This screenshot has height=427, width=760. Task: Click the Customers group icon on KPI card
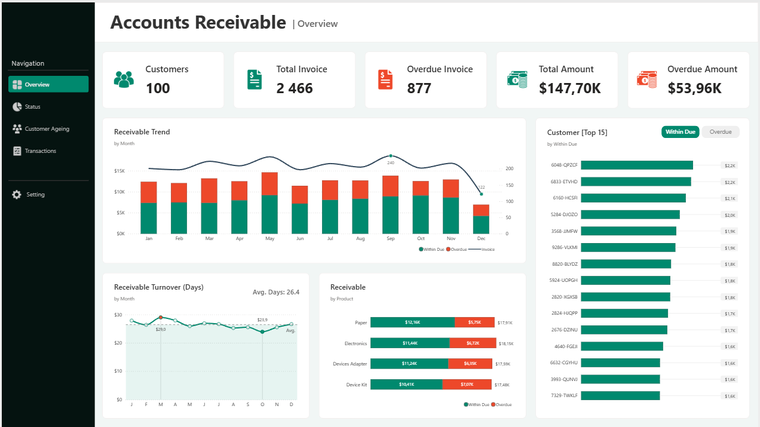point(124,80)
